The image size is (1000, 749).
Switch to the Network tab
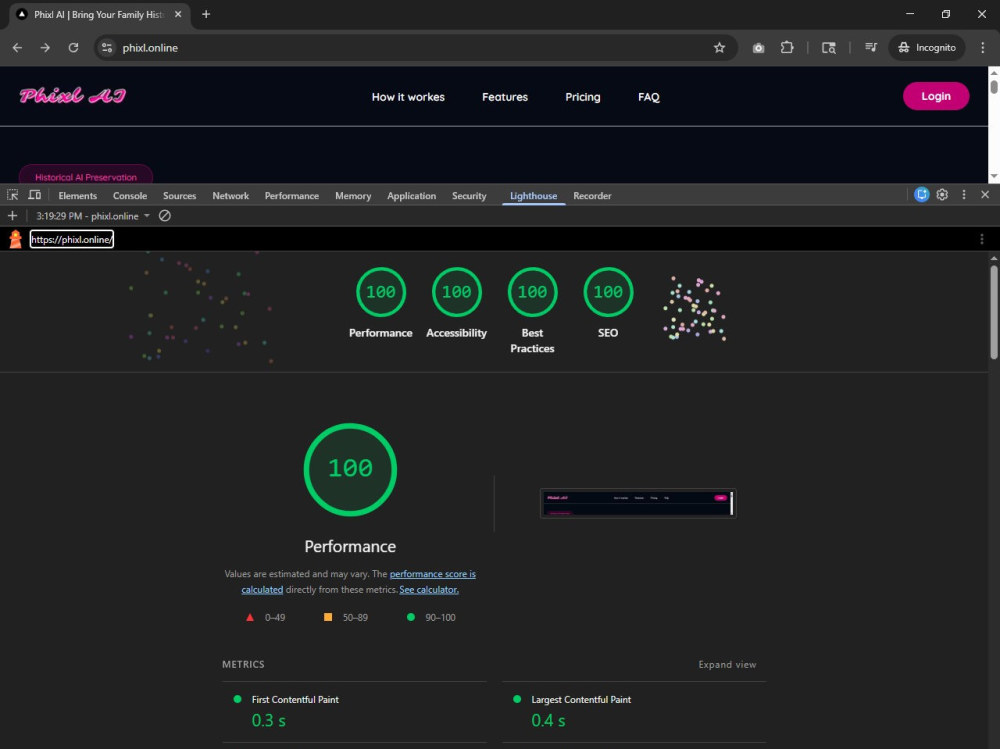tap(230, 196)
